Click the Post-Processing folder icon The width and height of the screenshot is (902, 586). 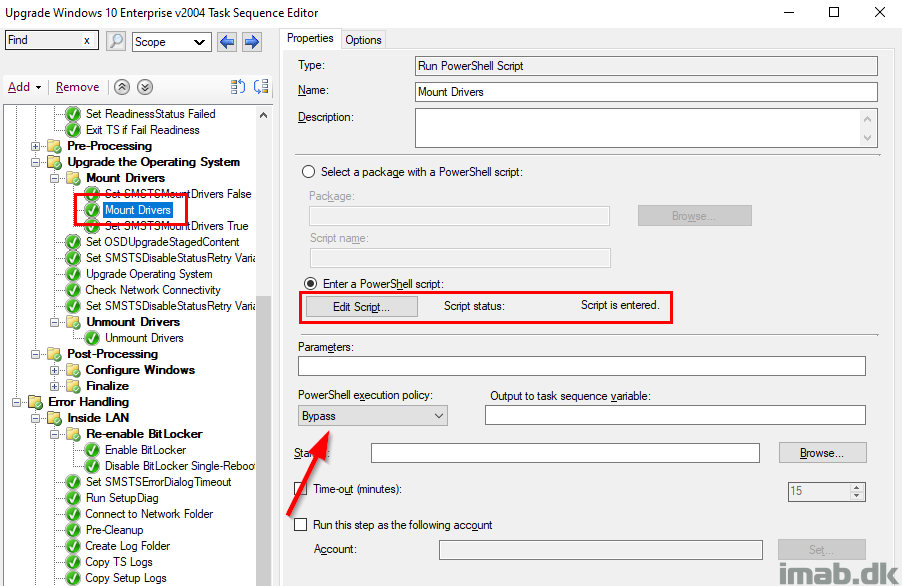(x=55, y=354)
